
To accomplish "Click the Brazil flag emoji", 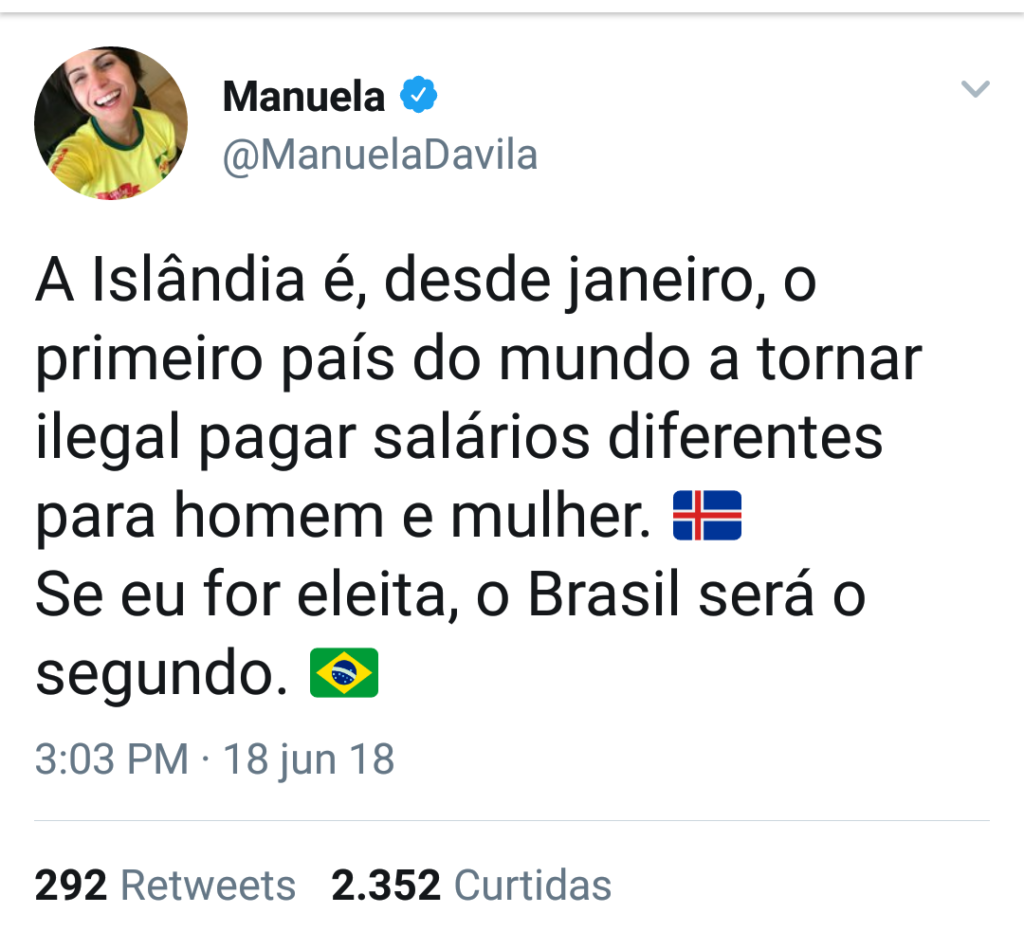I will pos(344,672).
